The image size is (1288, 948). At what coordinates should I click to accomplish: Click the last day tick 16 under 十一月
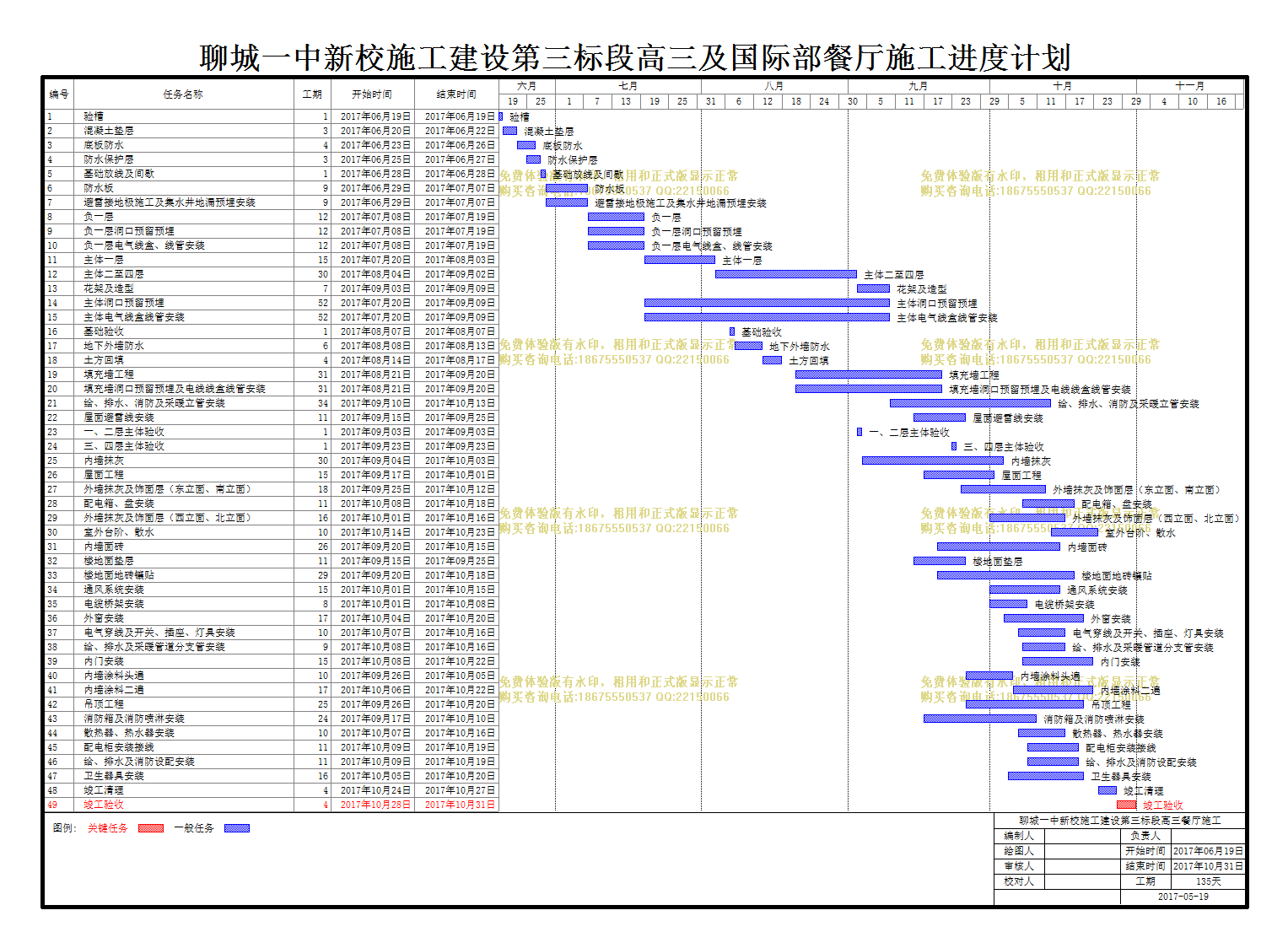click(x=1221, y=101)
